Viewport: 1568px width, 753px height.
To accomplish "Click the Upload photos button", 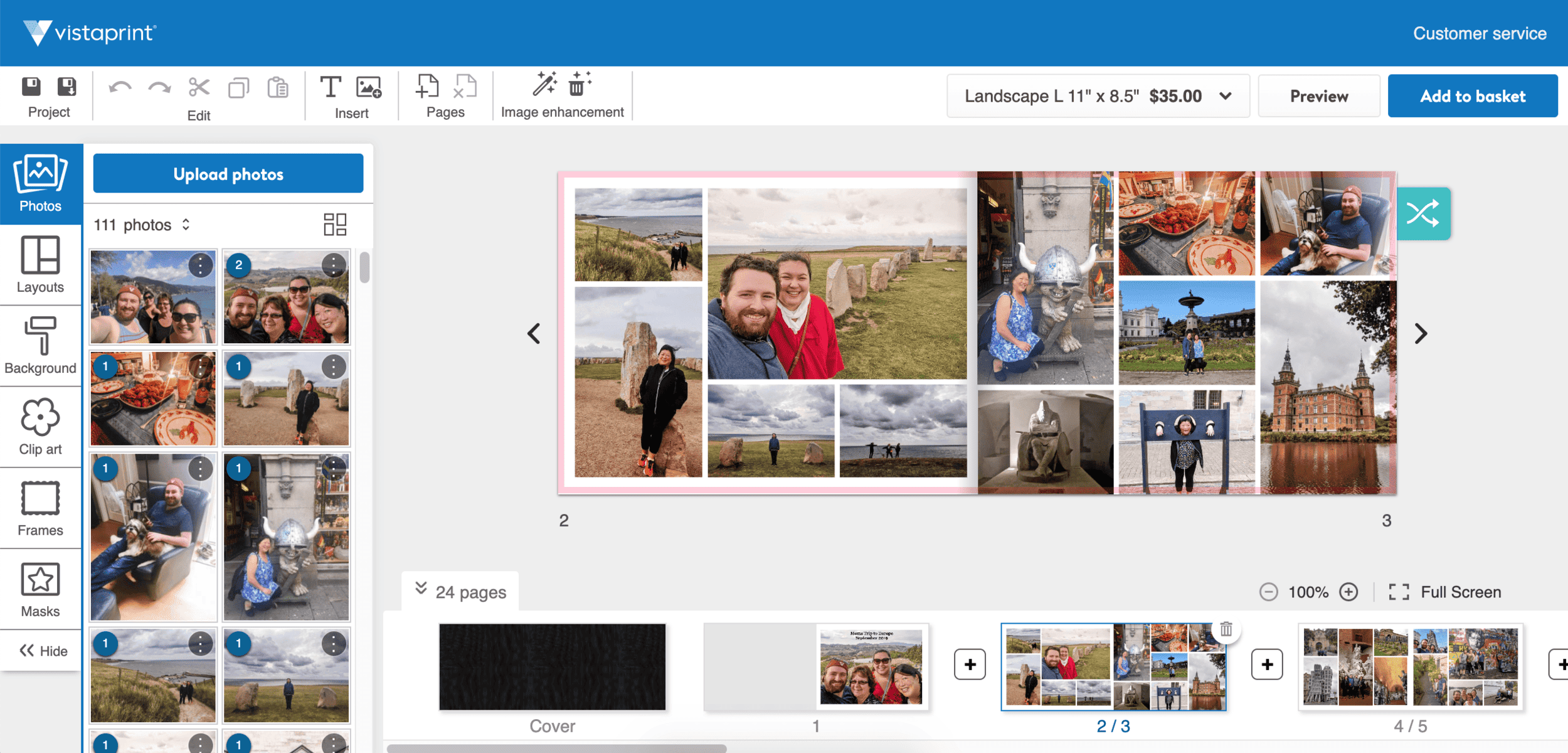I will pos(228,174).
